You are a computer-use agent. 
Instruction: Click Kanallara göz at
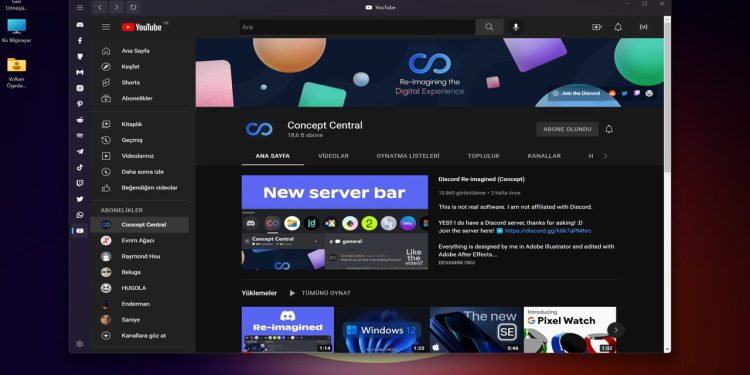(x=140, y=335)
